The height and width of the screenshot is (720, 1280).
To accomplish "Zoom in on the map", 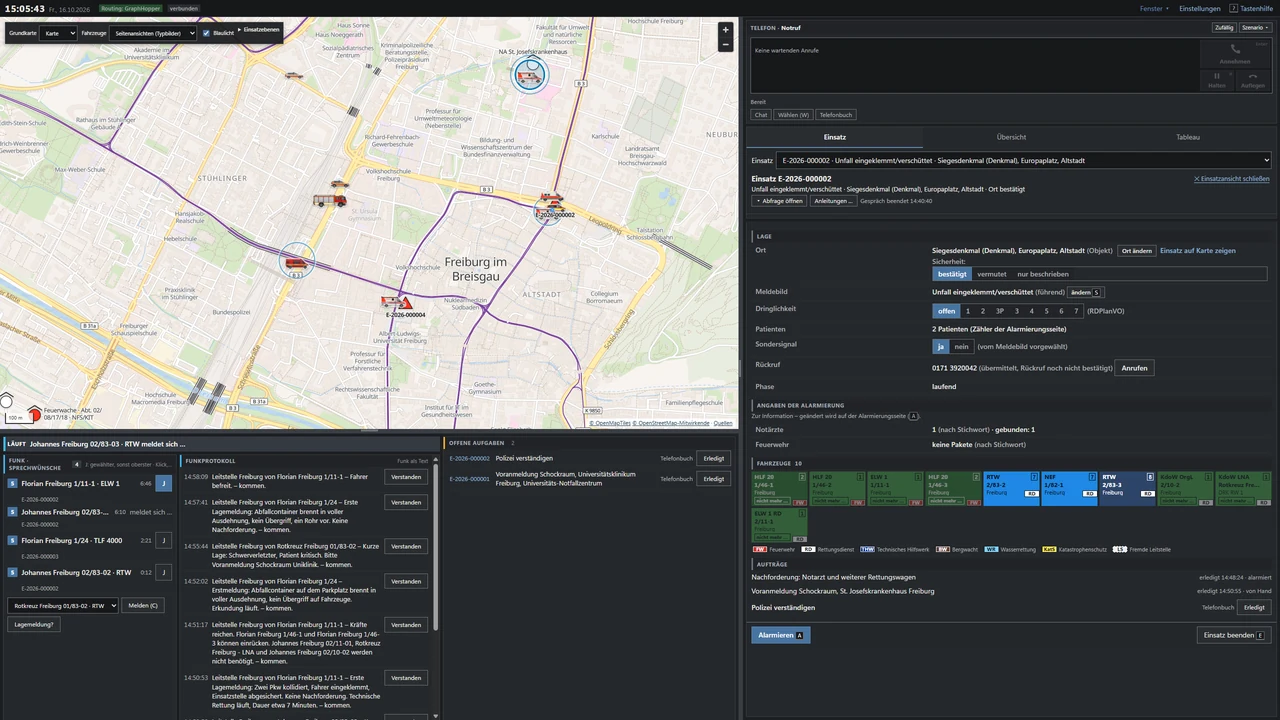I will [x=725, y=29].
